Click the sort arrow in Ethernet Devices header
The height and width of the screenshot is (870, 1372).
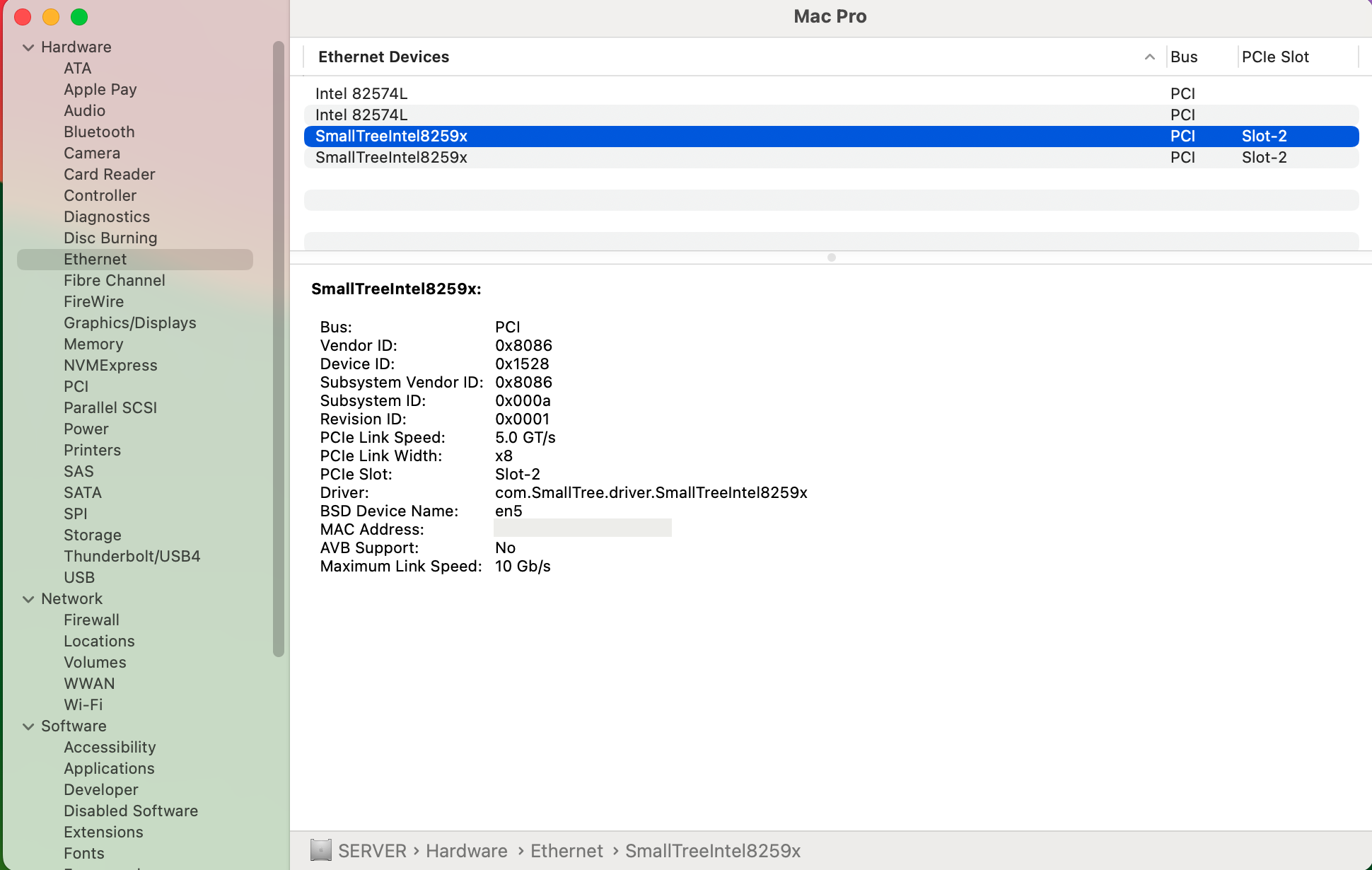pyautogui.click(x=1149, y=57)
